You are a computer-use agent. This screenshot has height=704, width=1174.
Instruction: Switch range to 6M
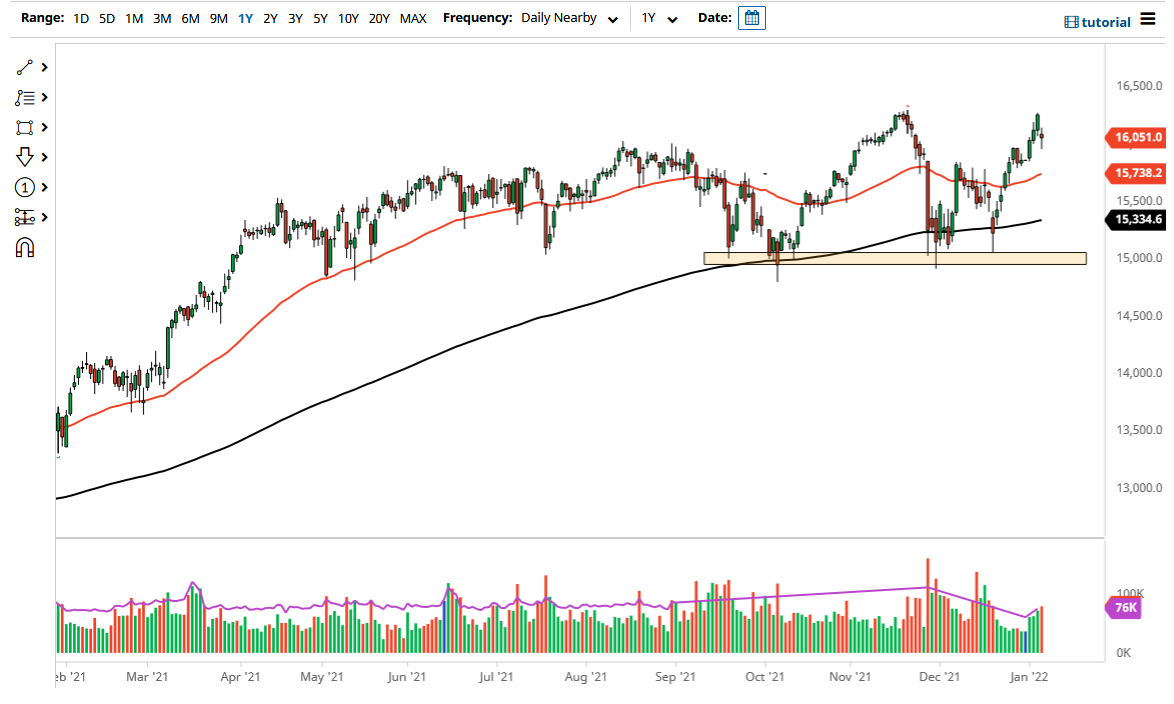pos(191,18)
